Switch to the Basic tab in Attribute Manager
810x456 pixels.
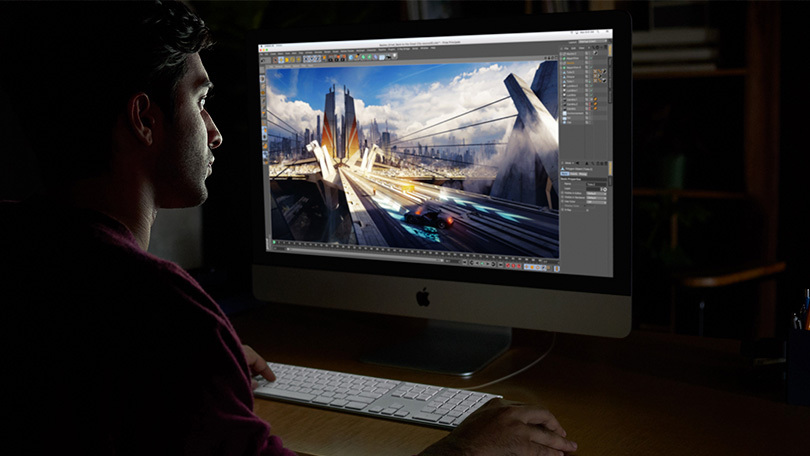click(566, 173)
